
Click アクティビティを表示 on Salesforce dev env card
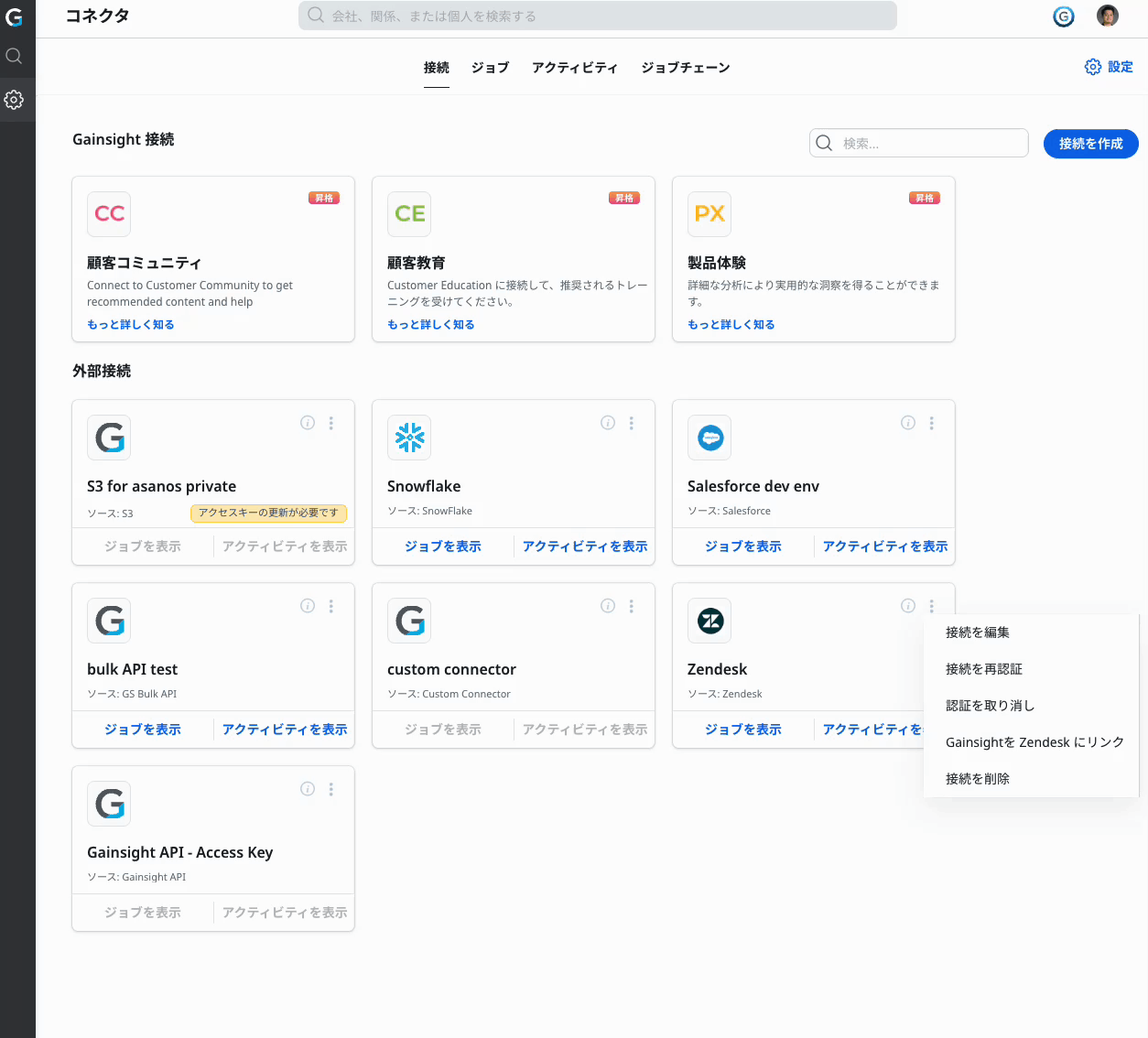pos(885,546)
